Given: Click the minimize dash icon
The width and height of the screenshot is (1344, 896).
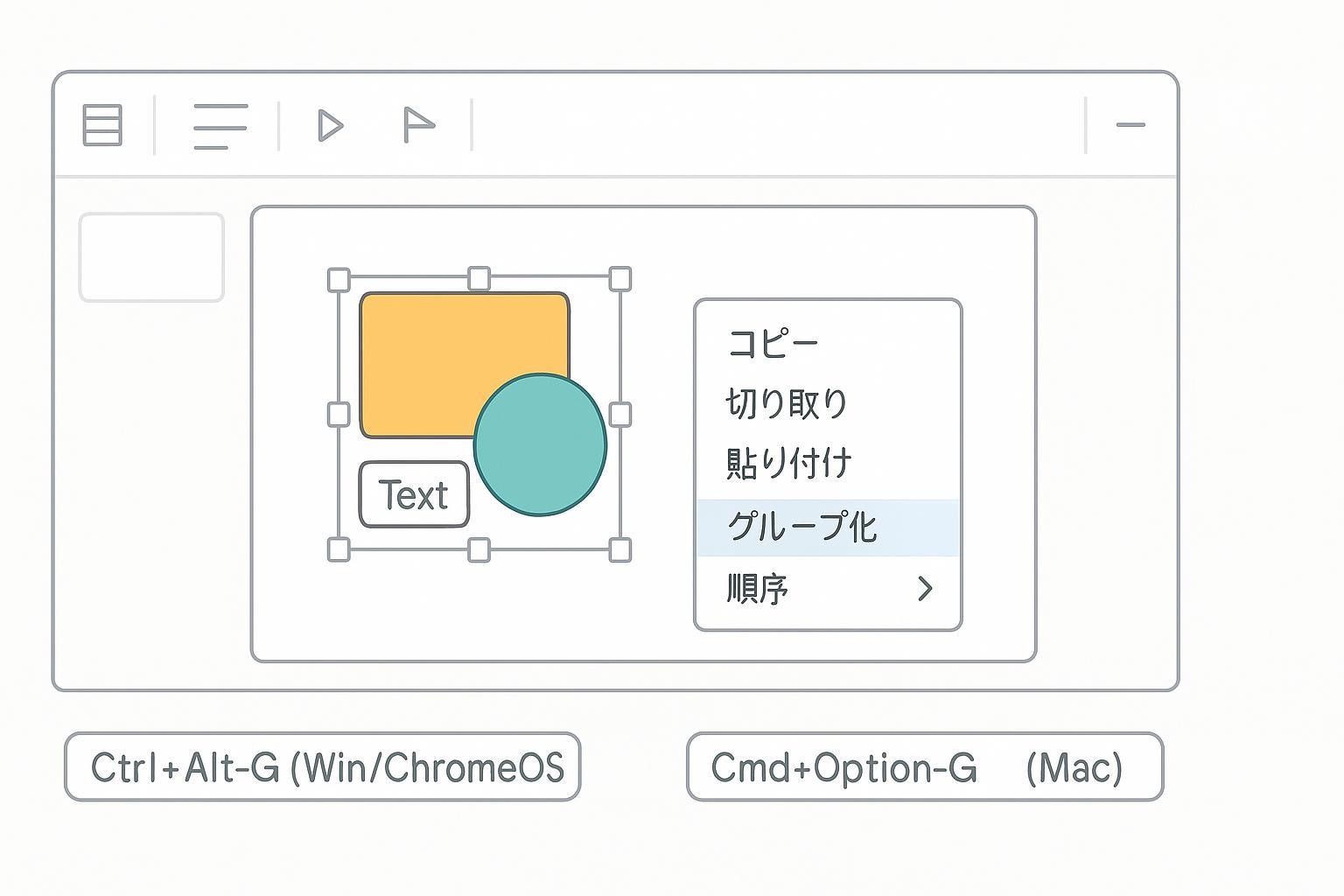Looking at the screenshot, I should click(x=1130, y=125).
